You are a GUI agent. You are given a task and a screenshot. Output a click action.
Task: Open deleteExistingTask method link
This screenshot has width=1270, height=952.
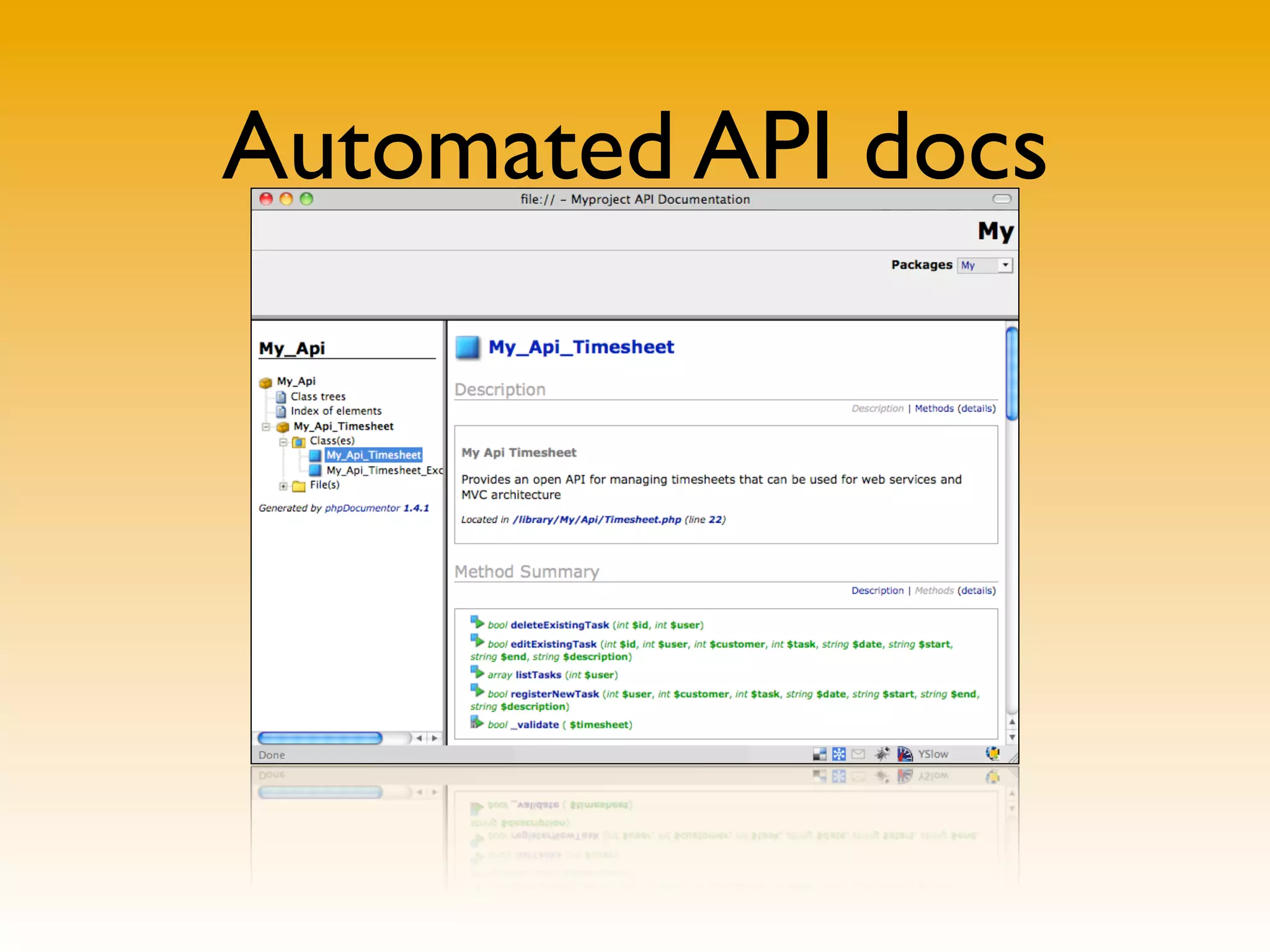pyautogui.click(x=559, y=625)
